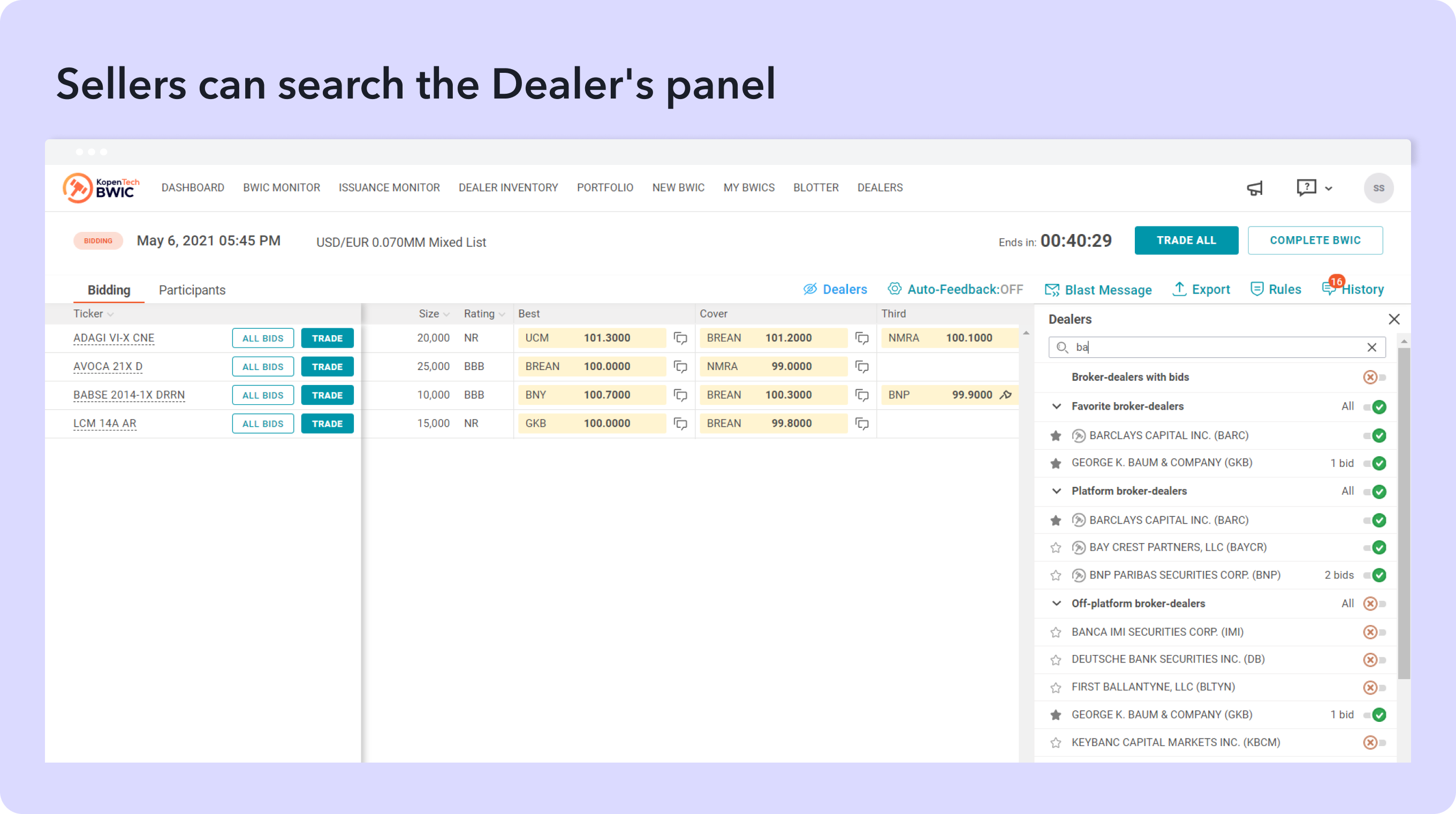Favorite Banca IMI Securities Corp.
Screen dimensions: 1456x814
click(1055, 632)
